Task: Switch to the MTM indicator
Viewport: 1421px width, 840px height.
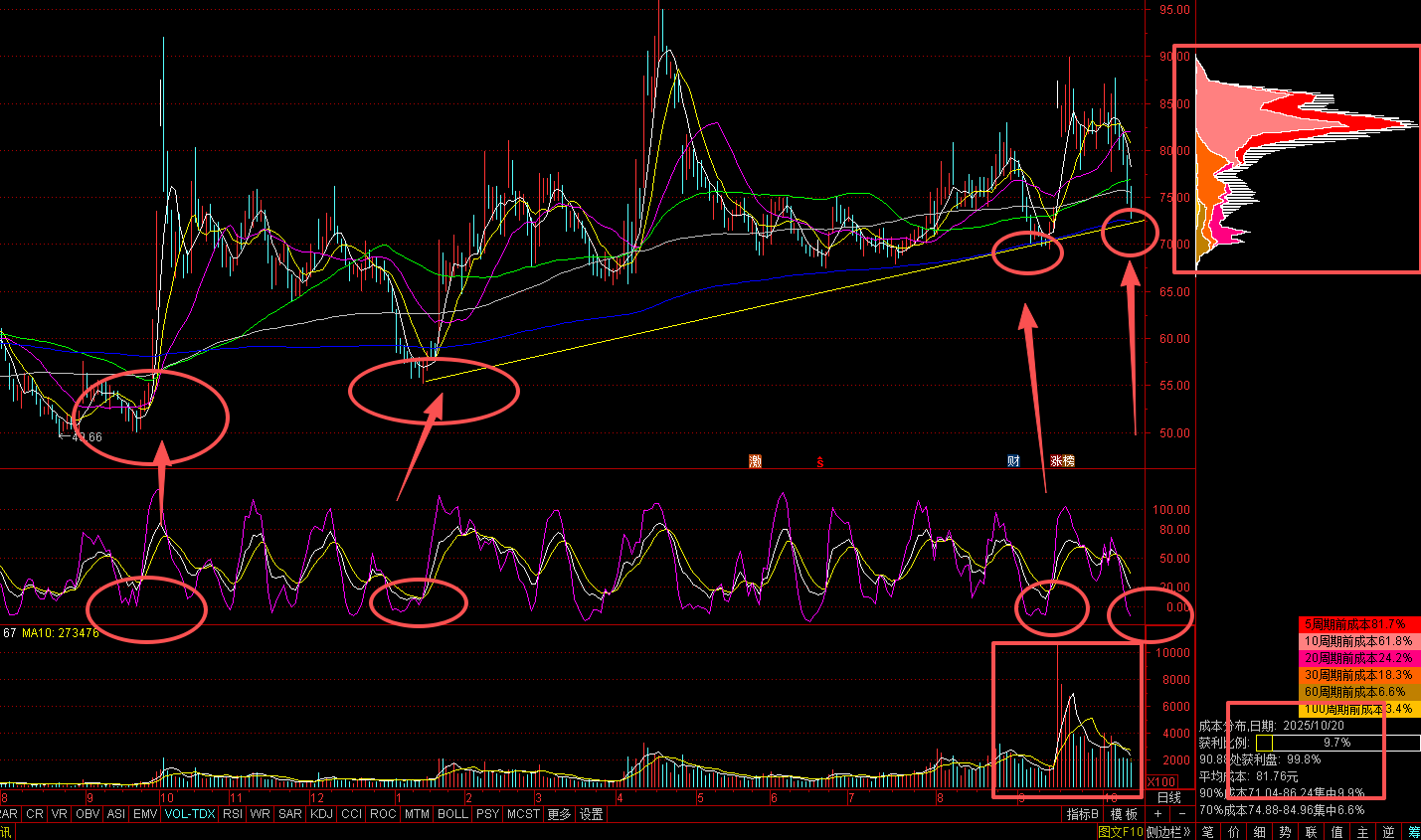Action: point(417,814)
